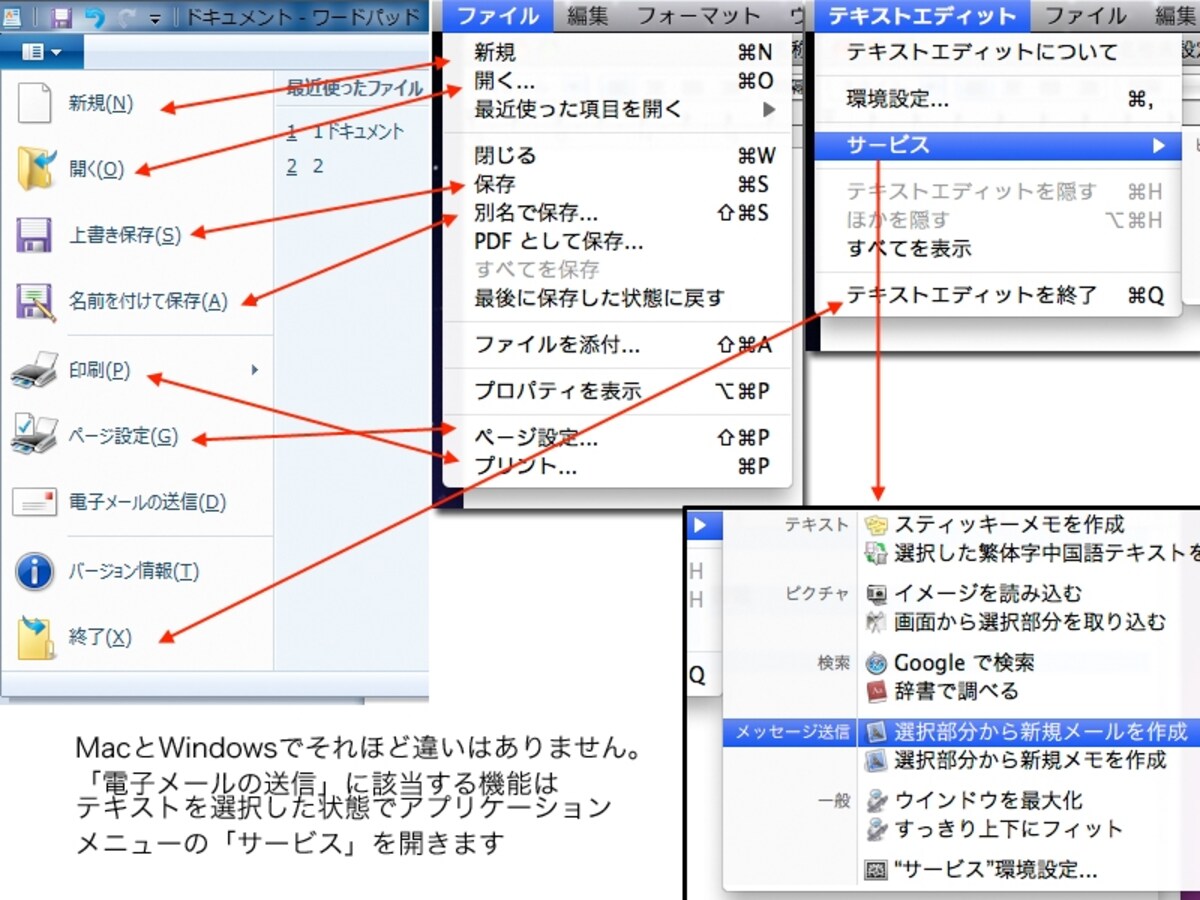Open the WordPad application menu dropdown button
1200x900 pixels.
coord(41,51)
